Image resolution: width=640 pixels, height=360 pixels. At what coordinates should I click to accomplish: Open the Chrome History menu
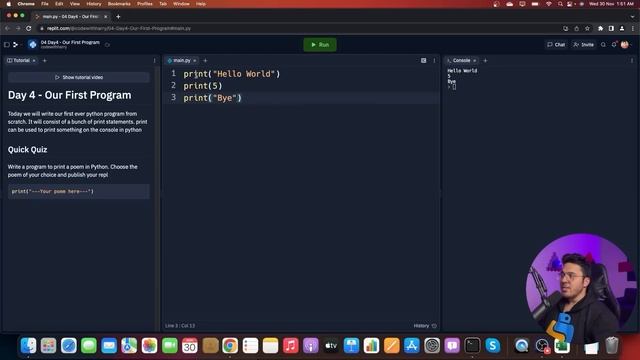(x=93, y=4)
